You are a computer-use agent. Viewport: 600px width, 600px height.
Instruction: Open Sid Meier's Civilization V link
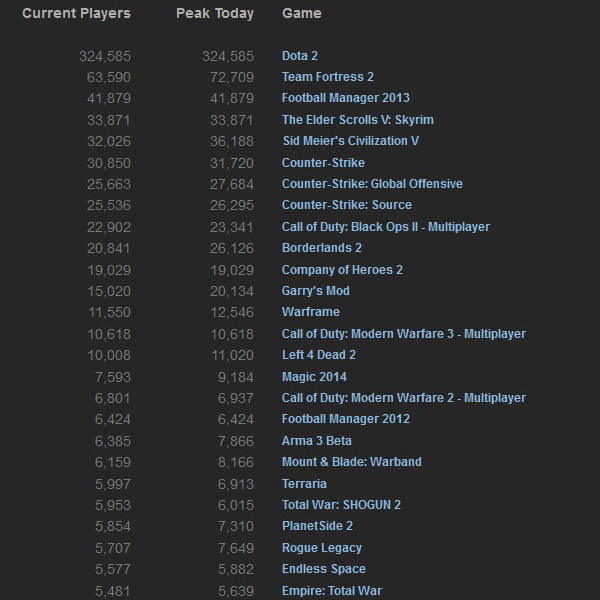(350, 141)
